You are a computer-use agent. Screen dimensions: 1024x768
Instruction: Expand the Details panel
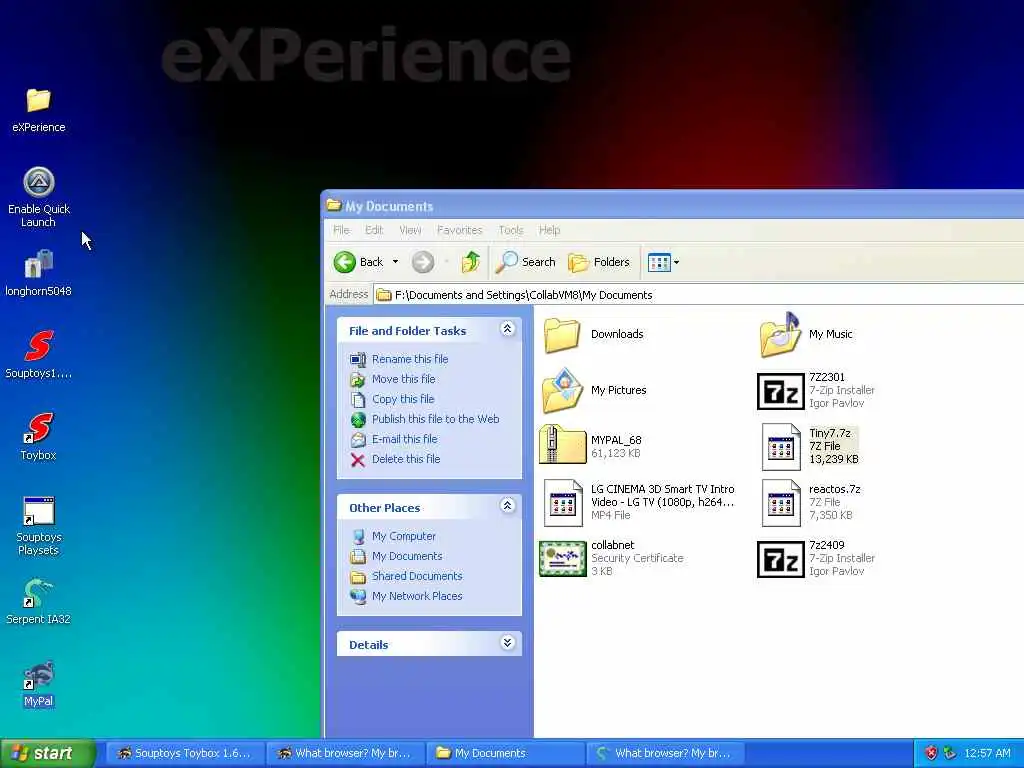coord(507,643)
